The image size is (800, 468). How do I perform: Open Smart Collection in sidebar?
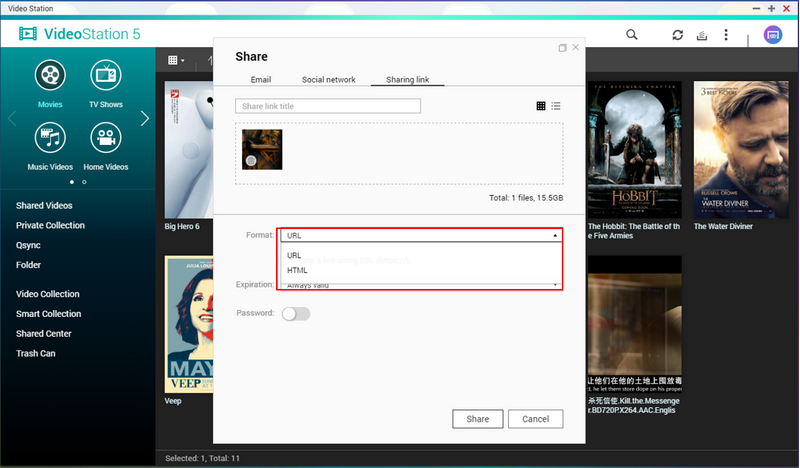coord(48,314)
